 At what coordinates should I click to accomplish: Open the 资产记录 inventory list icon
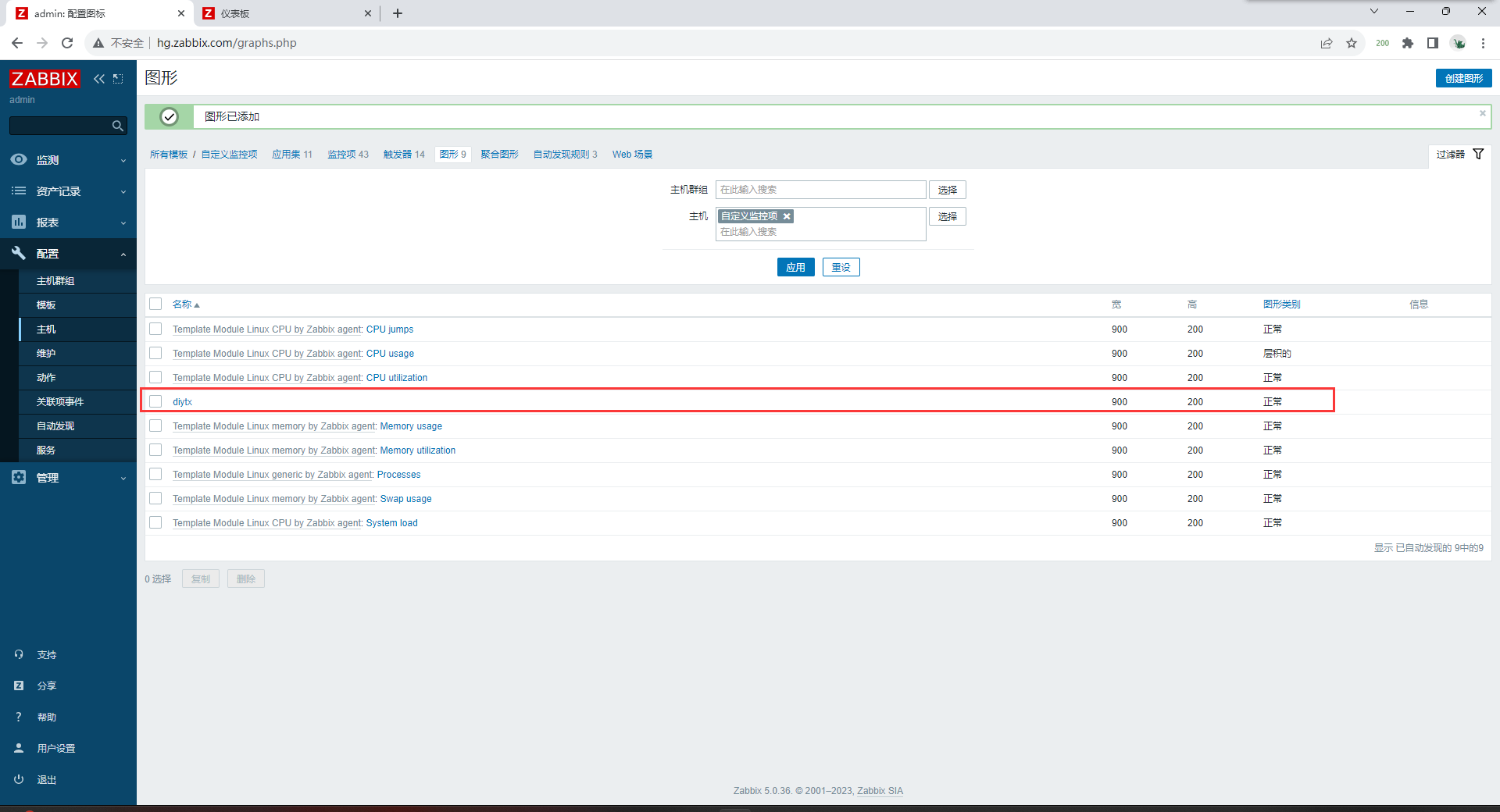click(19, 191)
